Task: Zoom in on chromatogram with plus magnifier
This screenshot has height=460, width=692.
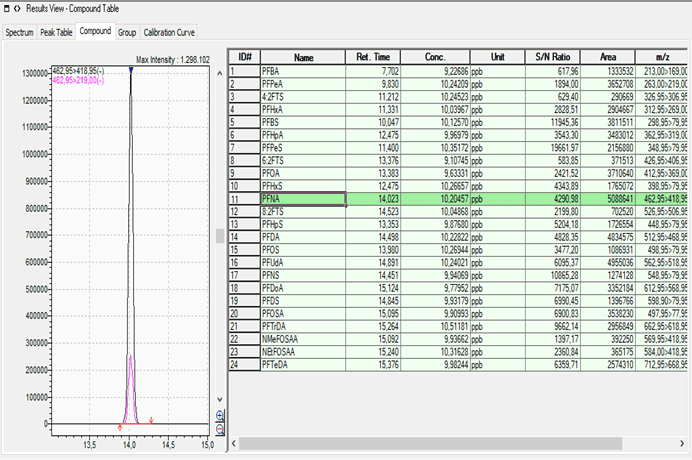Action: 220,415
